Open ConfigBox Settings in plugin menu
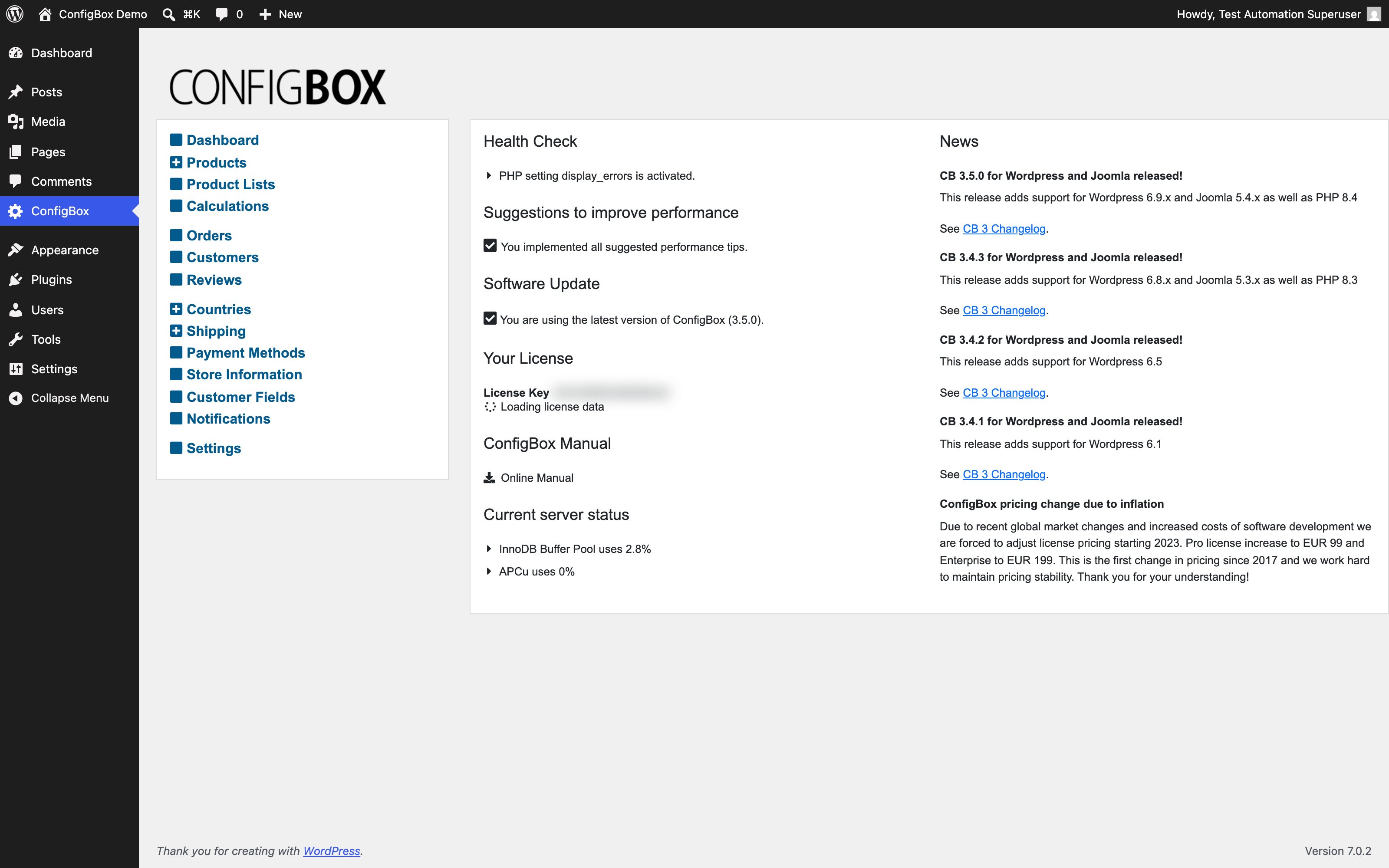1389x868 pixels. click(214, 448)
